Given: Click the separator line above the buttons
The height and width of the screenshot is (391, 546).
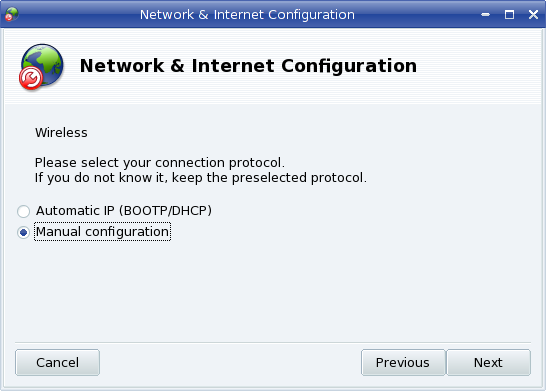Looking at the screenshot, I should [273, 343].
